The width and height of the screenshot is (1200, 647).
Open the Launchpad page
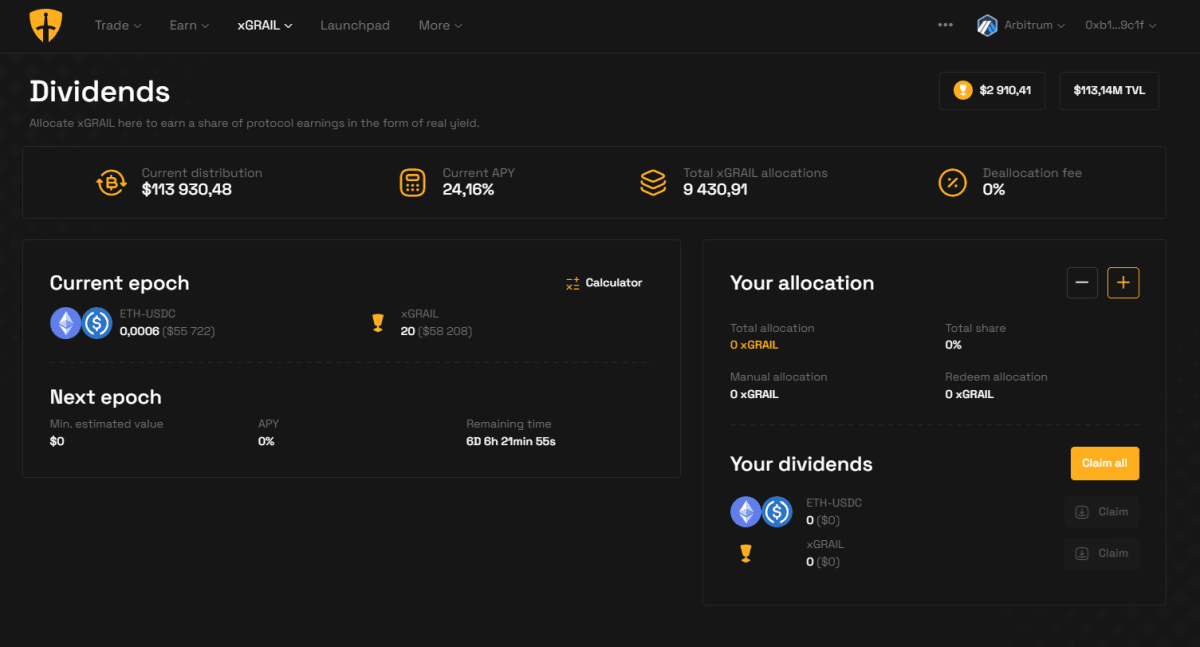tap(355, 25)
